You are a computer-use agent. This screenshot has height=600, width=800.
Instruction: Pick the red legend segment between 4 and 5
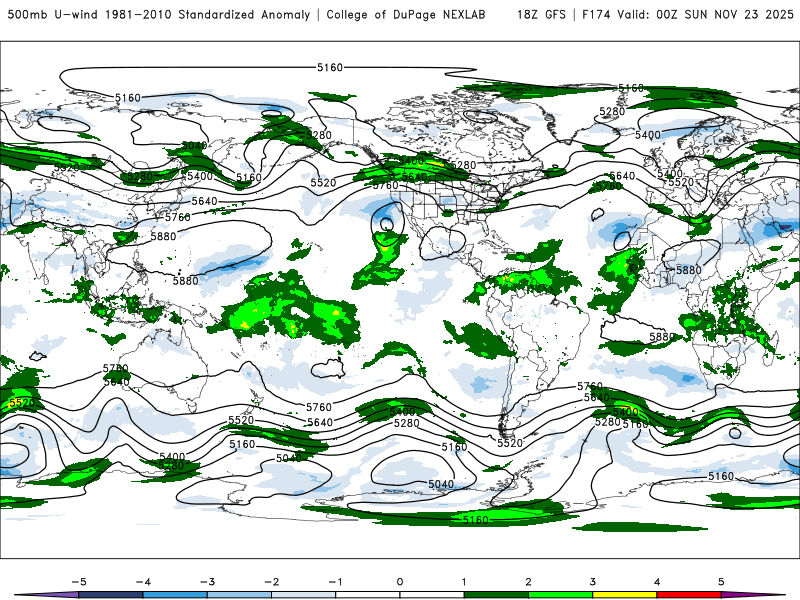point(689,595)
